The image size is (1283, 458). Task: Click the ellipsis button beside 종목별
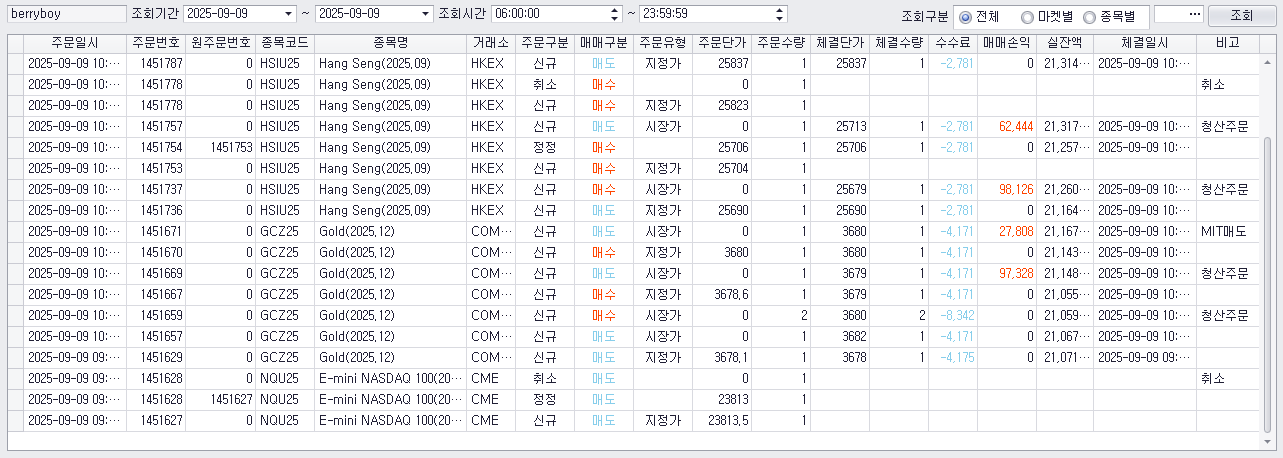coord(1177,15)
